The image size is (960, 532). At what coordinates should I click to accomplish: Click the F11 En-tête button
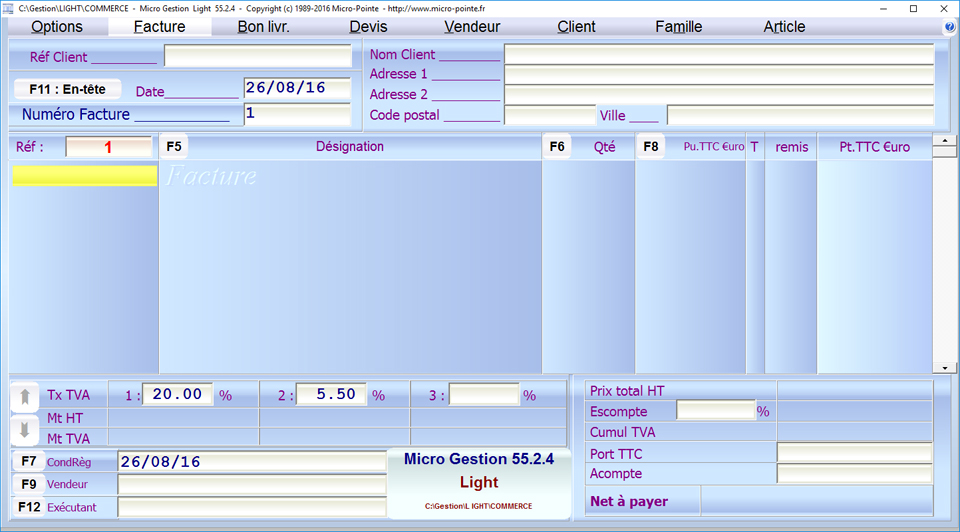68,89
